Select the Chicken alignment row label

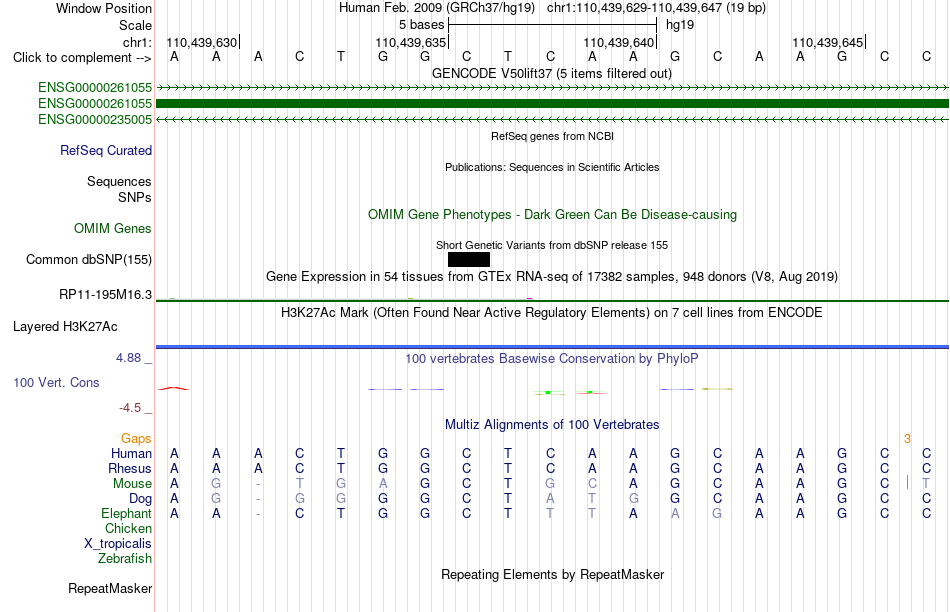(128, 528)
